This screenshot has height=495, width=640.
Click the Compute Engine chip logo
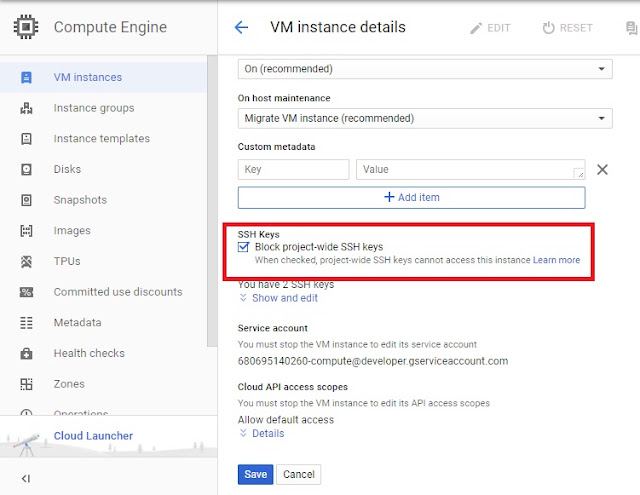tap(26, 27)
